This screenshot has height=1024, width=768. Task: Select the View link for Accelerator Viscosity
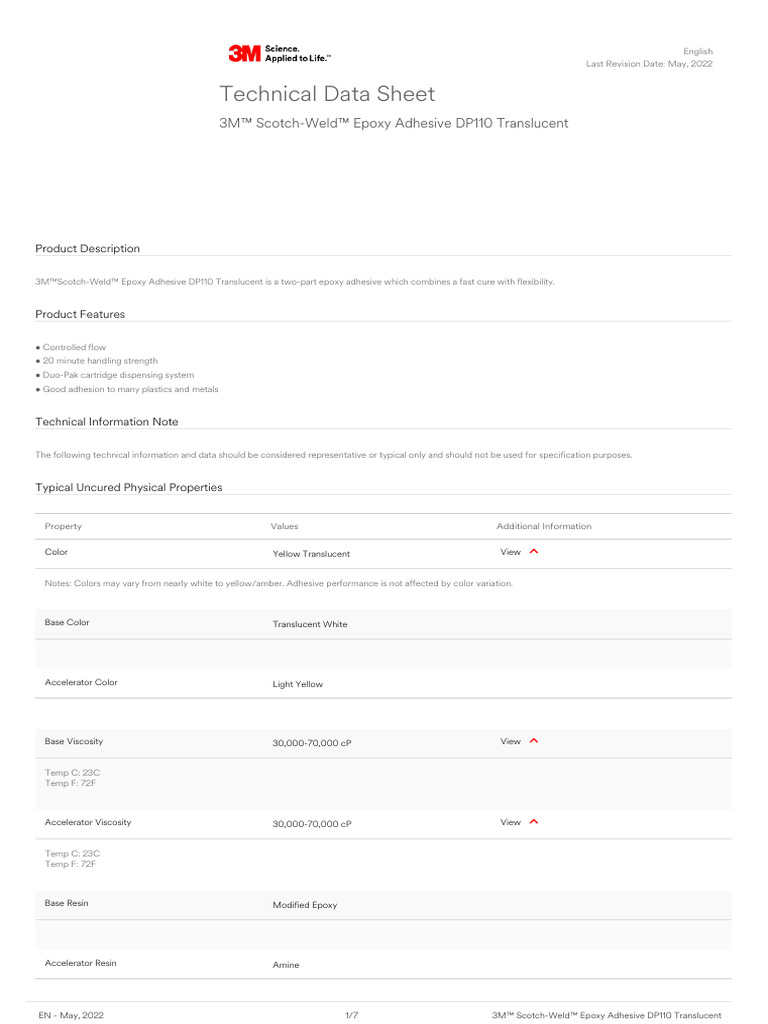pos(510,822)
